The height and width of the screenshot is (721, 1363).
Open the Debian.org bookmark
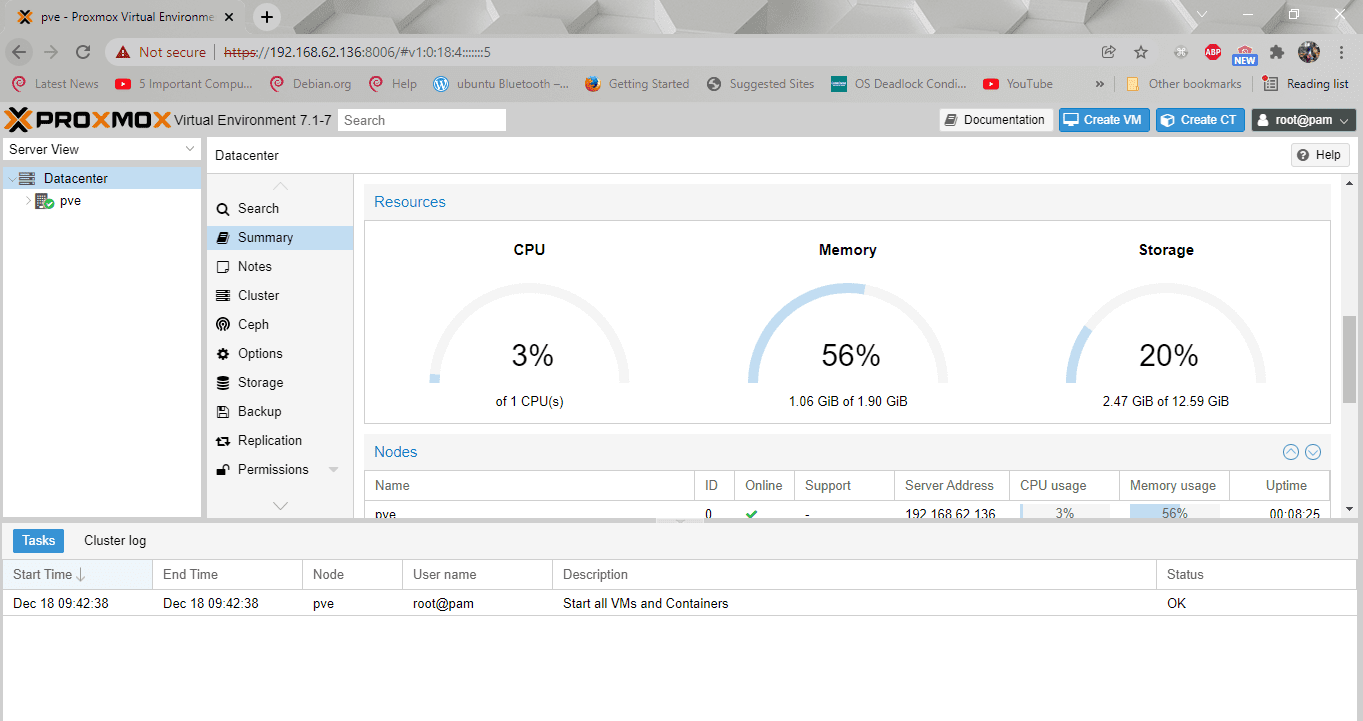311,84
